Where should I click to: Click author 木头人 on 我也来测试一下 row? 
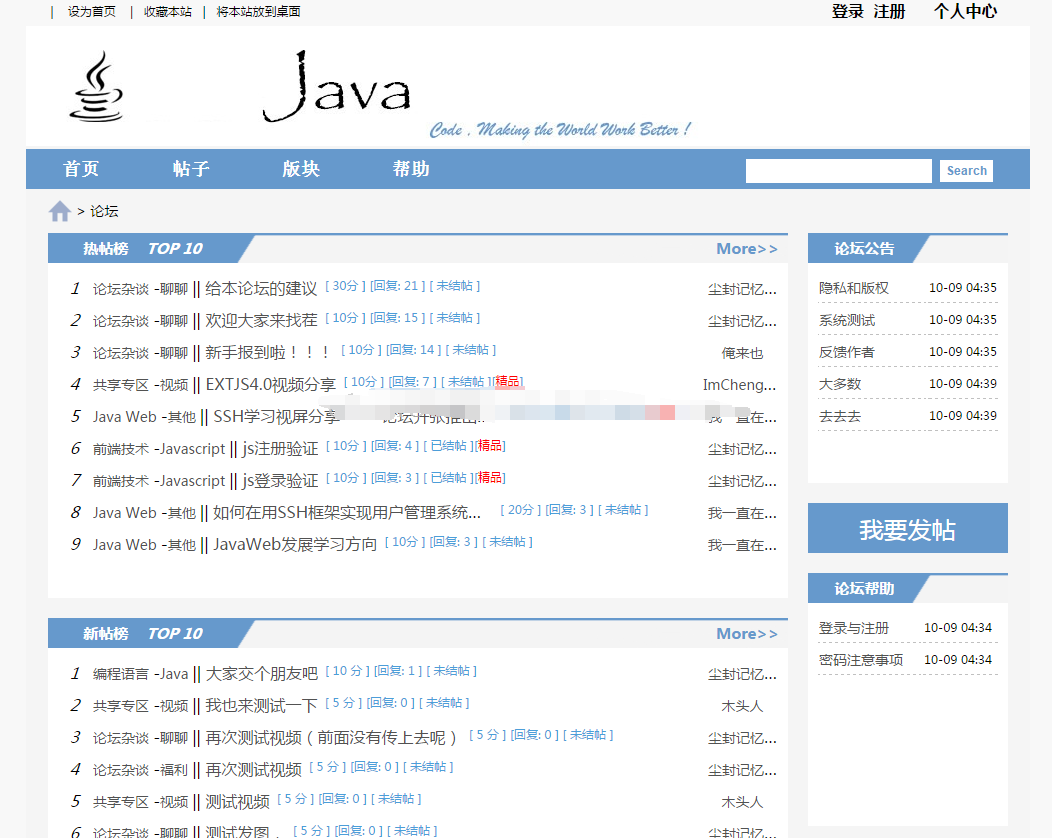[x=742, y=706]
